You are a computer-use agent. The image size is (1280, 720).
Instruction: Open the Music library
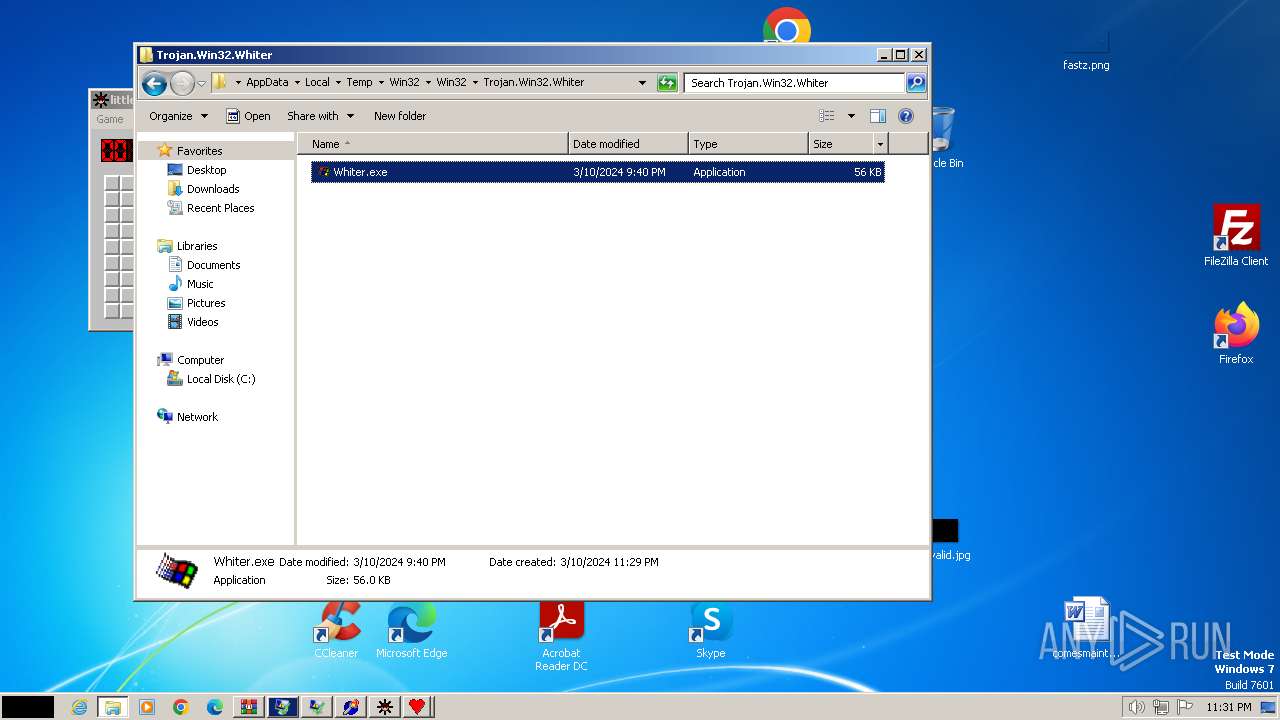[200, 284]
